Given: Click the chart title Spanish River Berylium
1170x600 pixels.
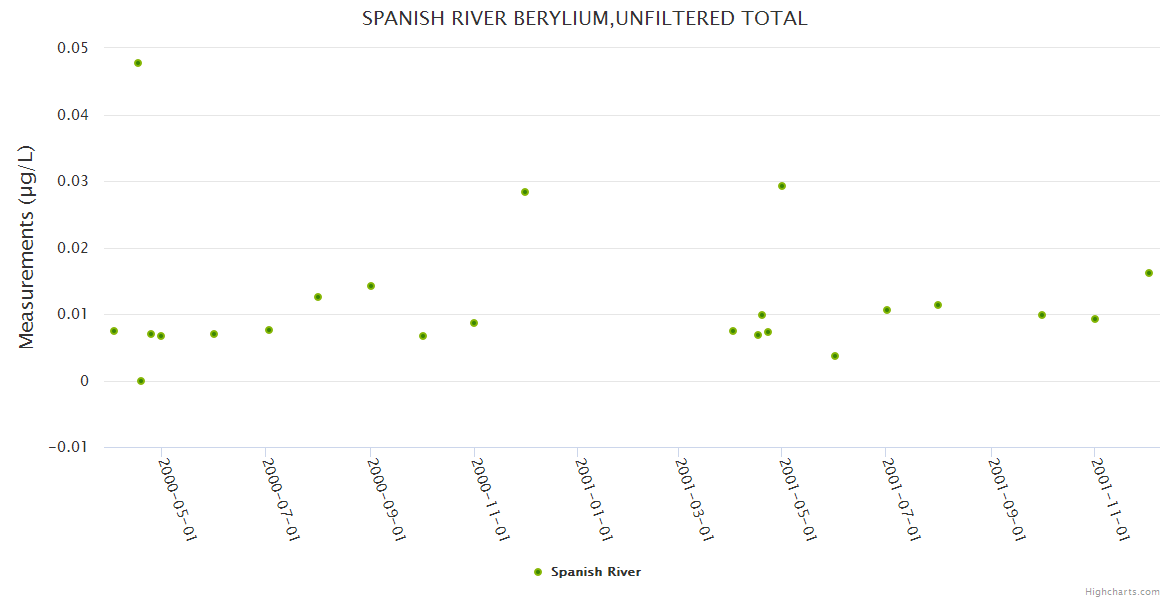Looking at the screenshot, I should click(584, 18).
